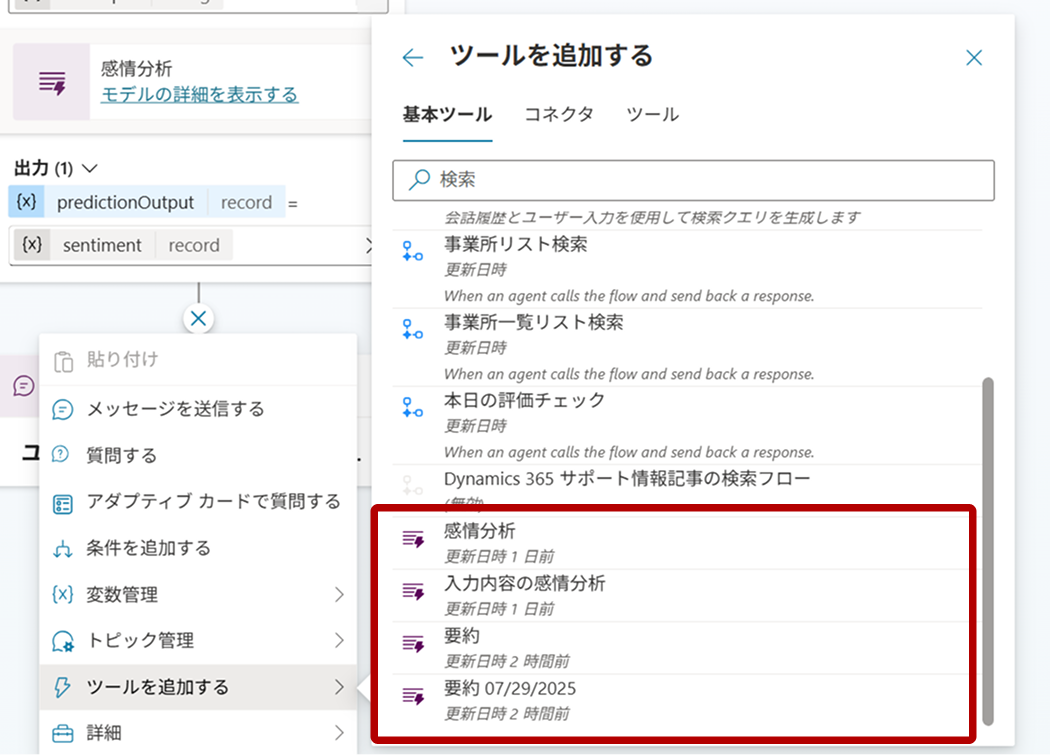Click the 検索 search field
This screenshot has height=755, width=1050.
coord(693,180)
